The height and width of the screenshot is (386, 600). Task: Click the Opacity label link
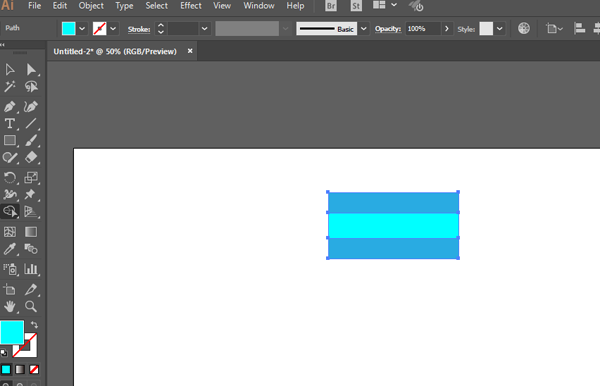pyautogui.click(x=388, y=29)
